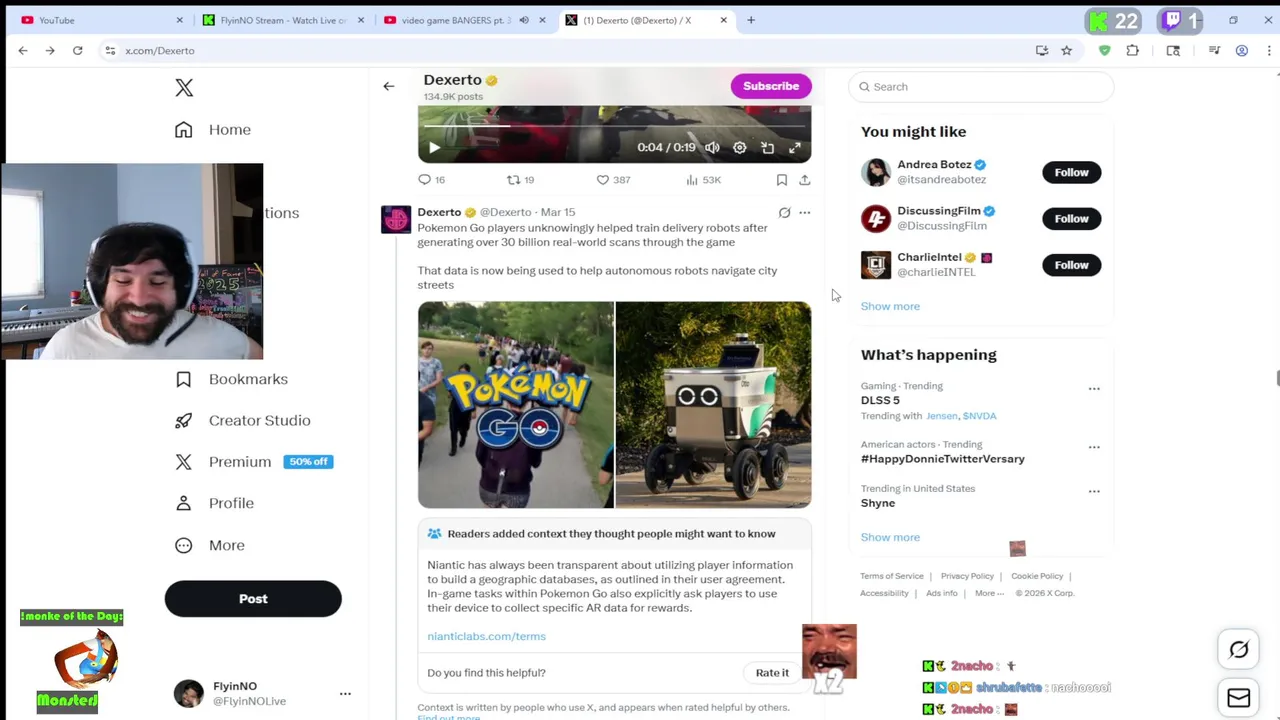Screen dimensions: 1280x720
Task: Mute audio on video game BANGERS tab
Action: [x=524, y=20]
